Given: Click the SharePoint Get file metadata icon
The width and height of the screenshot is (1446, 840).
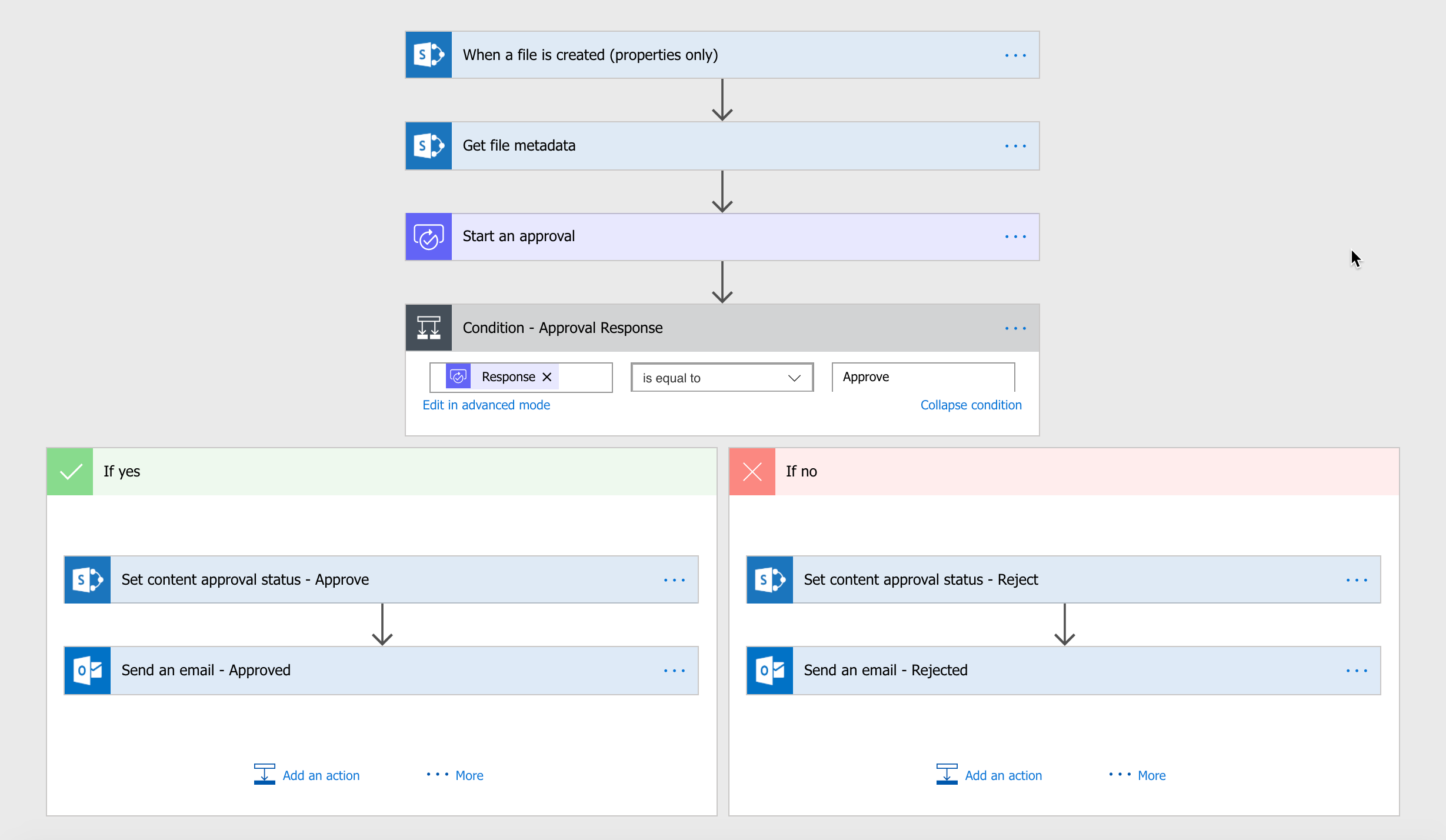Looking at the screenshot, I should point(430,145).
